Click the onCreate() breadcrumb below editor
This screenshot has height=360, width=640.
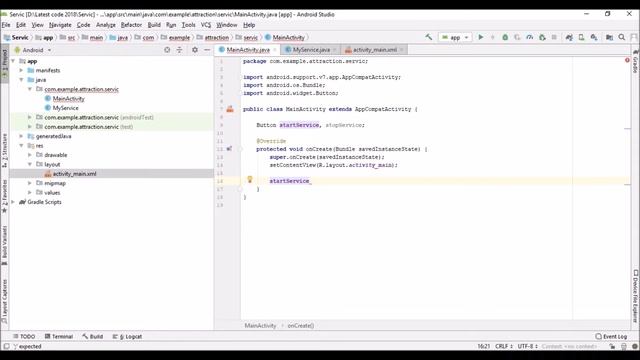300,326
